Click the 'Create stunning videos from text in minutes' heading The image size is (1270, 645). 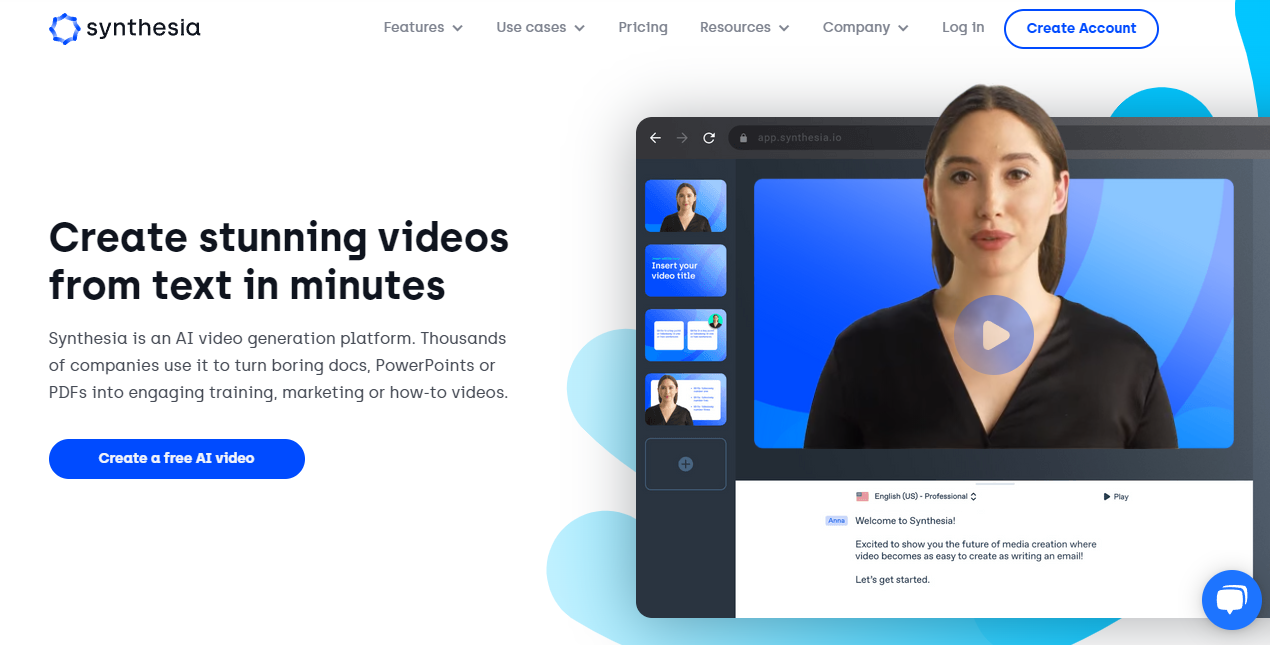[279, 262]
